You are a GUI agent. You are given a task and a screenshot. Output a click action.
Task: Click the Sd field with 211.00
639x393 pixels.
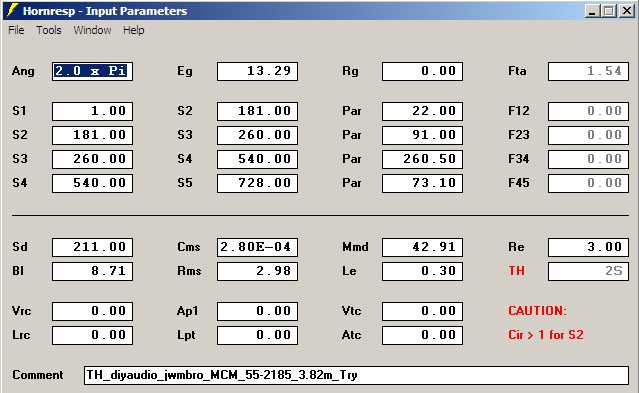93,247
